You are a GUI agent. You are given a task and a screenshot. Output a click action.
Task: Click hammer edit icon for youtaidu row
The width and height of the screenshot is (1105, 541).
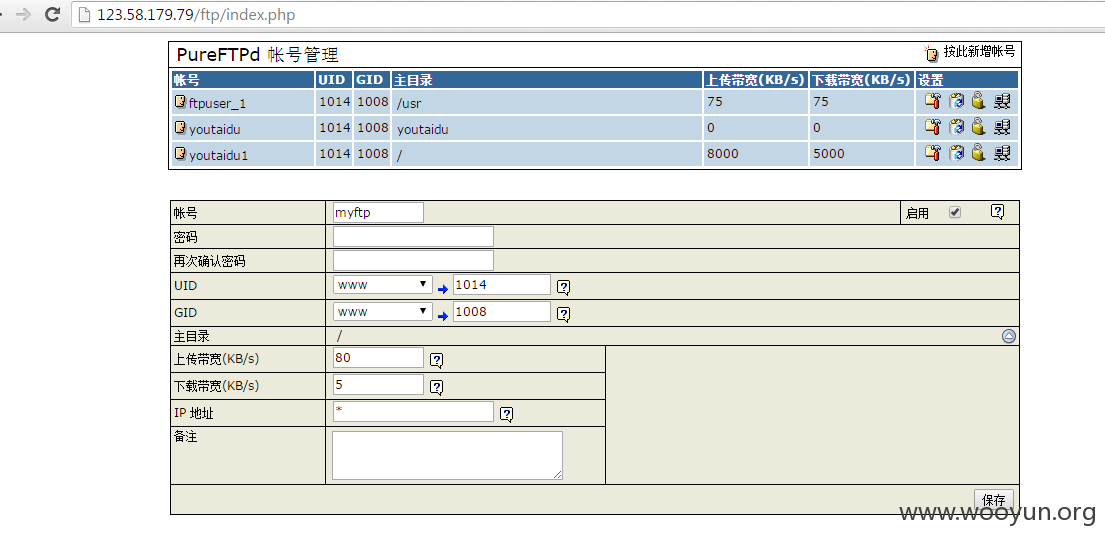pos(932,128)
